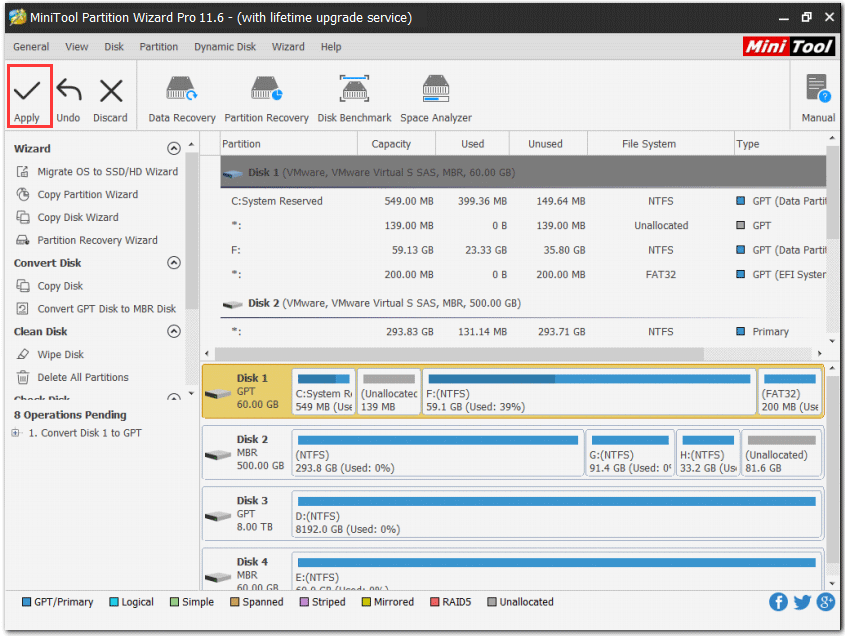
Task: Expand pending operation Convert Disk 1 to GPT
Action: pyautogui.click(x=15, y=433)
